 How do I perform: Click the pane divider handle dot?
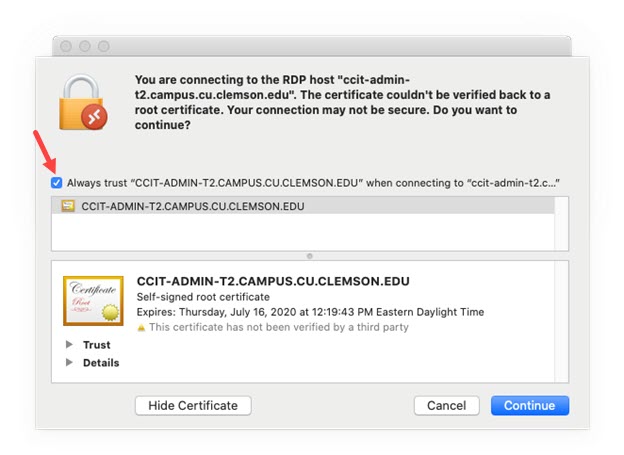pos(310,256)
